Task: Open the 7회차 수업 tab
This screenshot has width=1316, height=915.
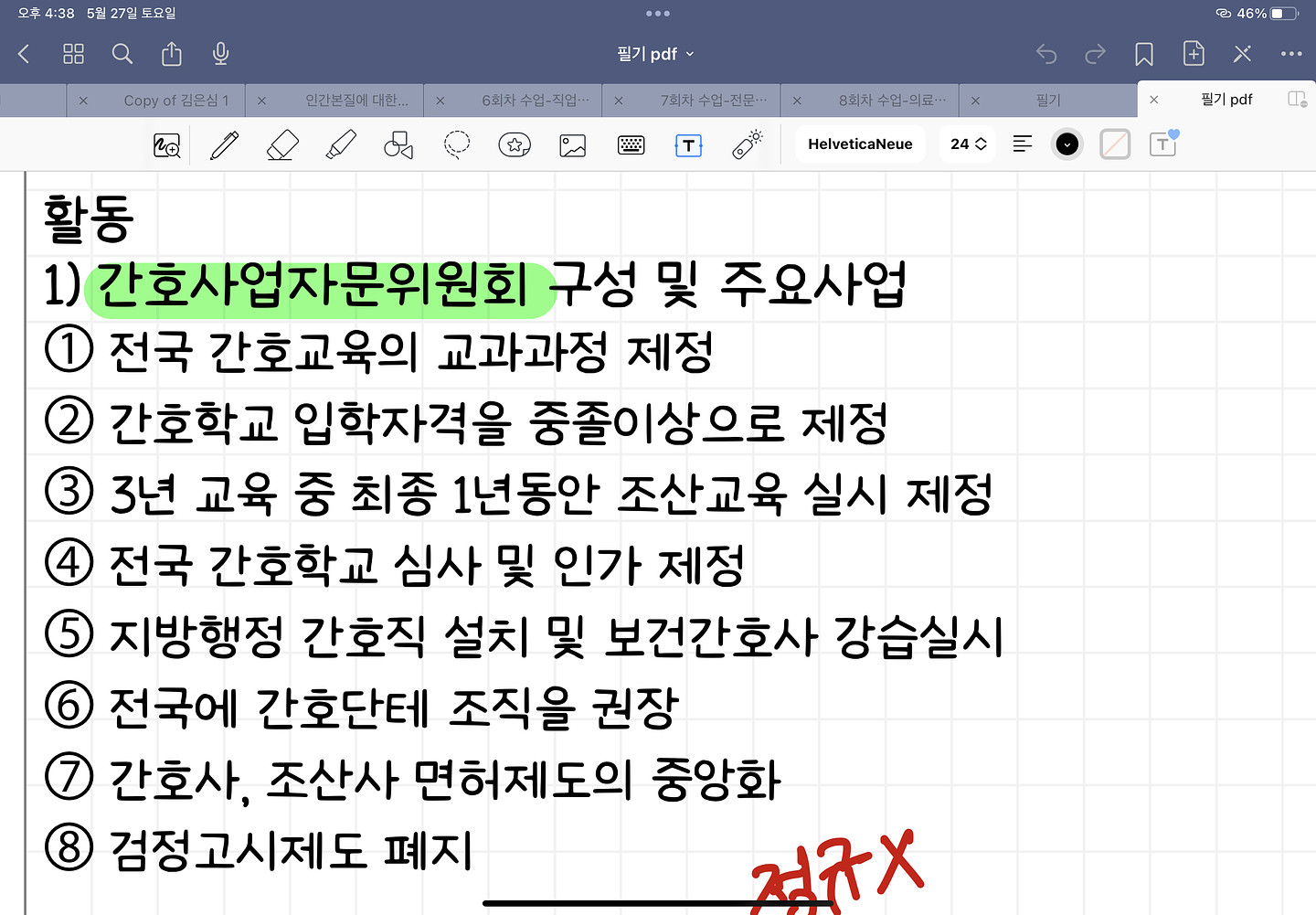Action: (x=713, y=100)
